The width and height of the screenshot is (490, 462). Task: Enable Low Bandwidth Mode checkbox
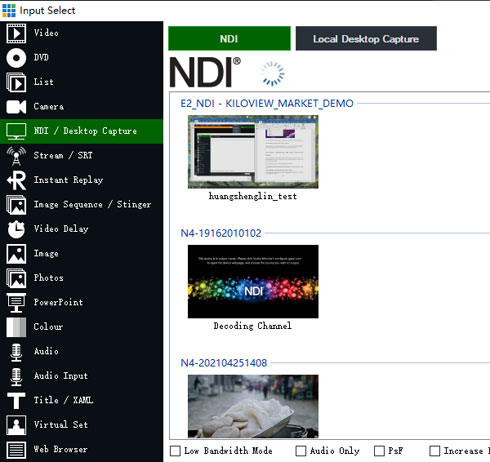point(175,451)
